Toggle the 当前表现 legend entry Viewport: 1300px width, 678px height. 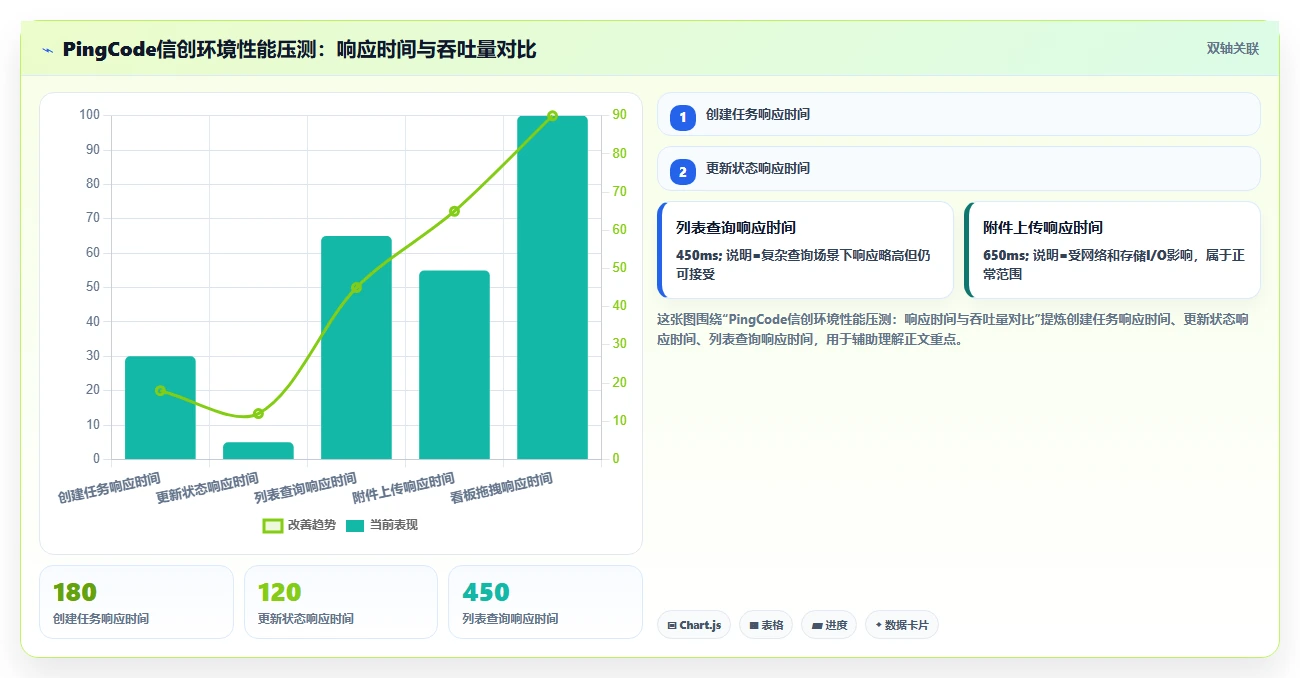(x=382, y=525)
